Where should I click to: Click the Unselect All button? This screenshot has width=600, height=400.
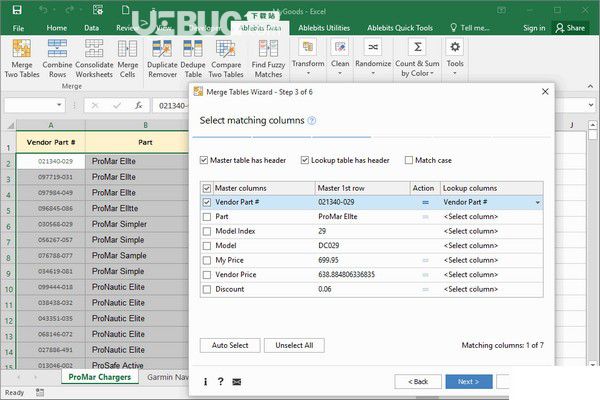click(x=294, y=345)
